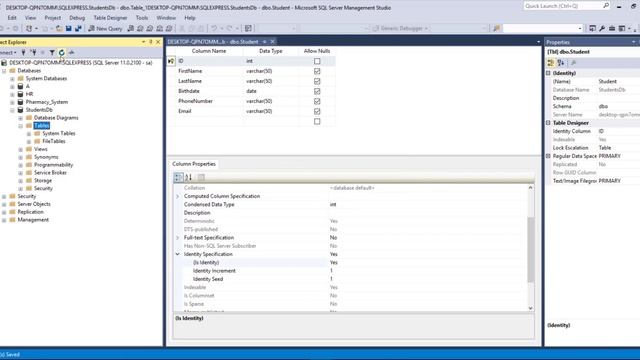Image resolution: width=640 pixels, height=360 pixels.
Task: Click the Save disk icon in toolbar
Action: (x=69, y=29)
